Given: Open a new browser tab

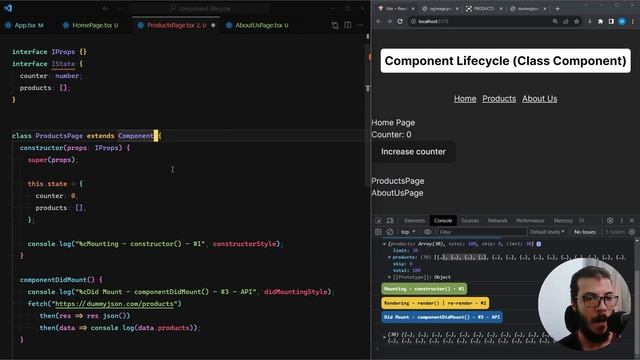Looking at the screenshot, I should pyautogui.click(x=558, y=9).
